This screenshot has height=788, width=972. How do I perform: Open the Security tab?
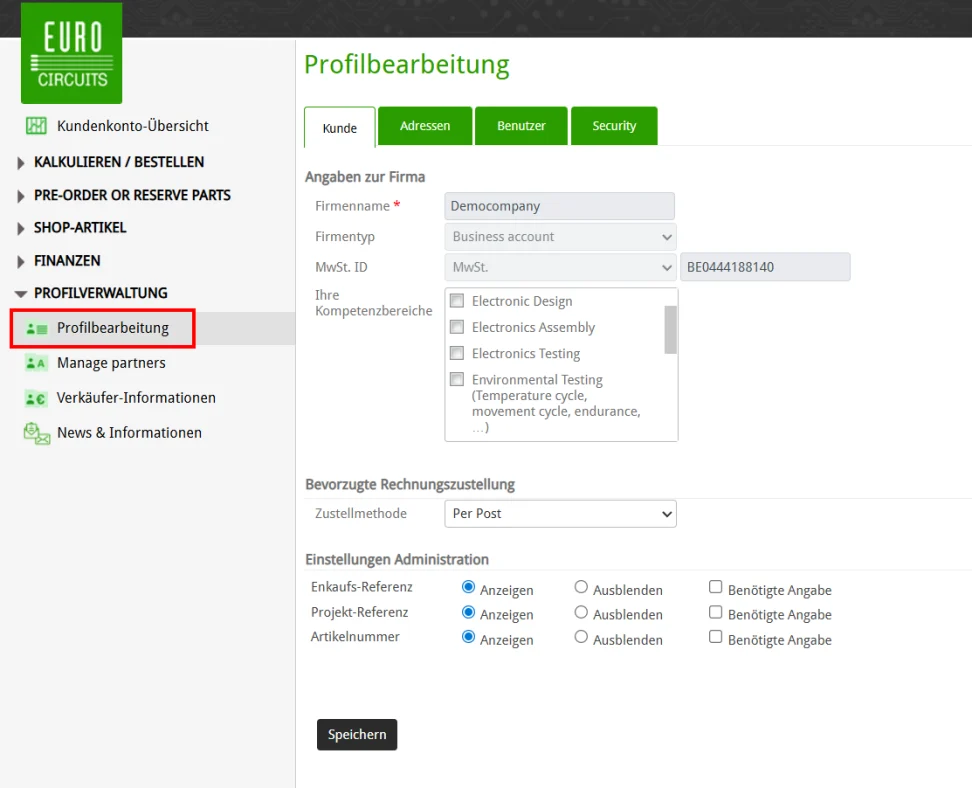point(613,125)
